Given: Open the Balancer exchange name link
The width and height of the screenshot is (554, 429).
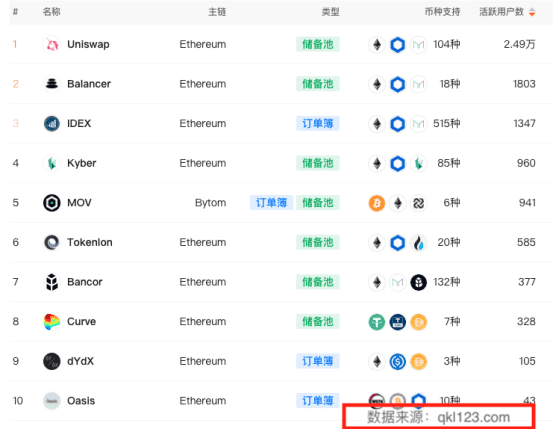Looking at the screenshot, I should 89,84.
